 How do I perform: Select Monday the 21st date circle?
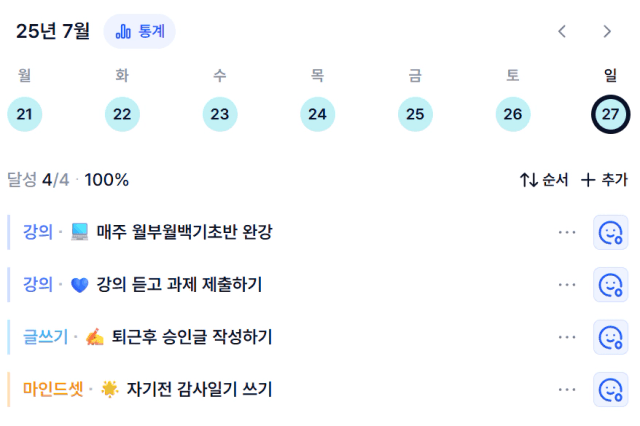coord(24,114)
